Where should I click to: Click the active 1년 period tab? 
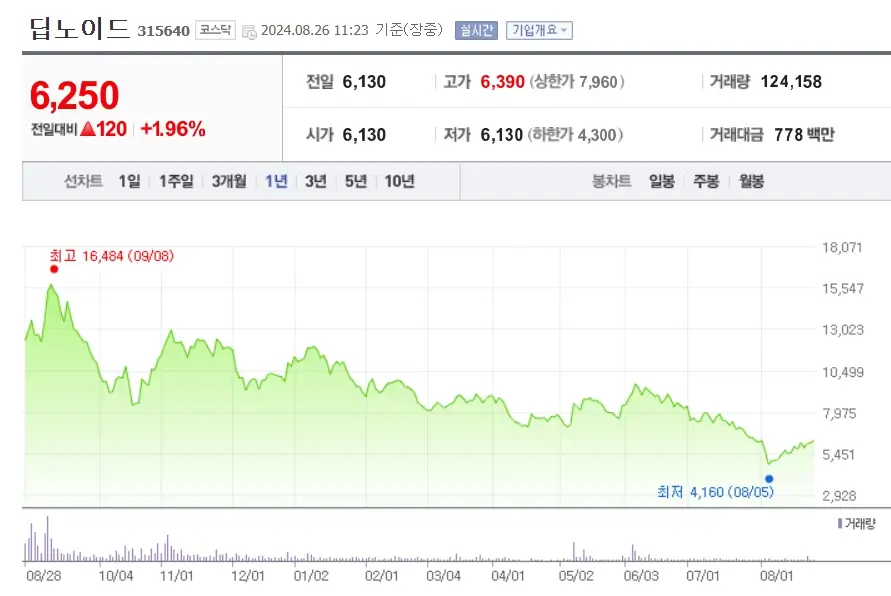point(275,181)
